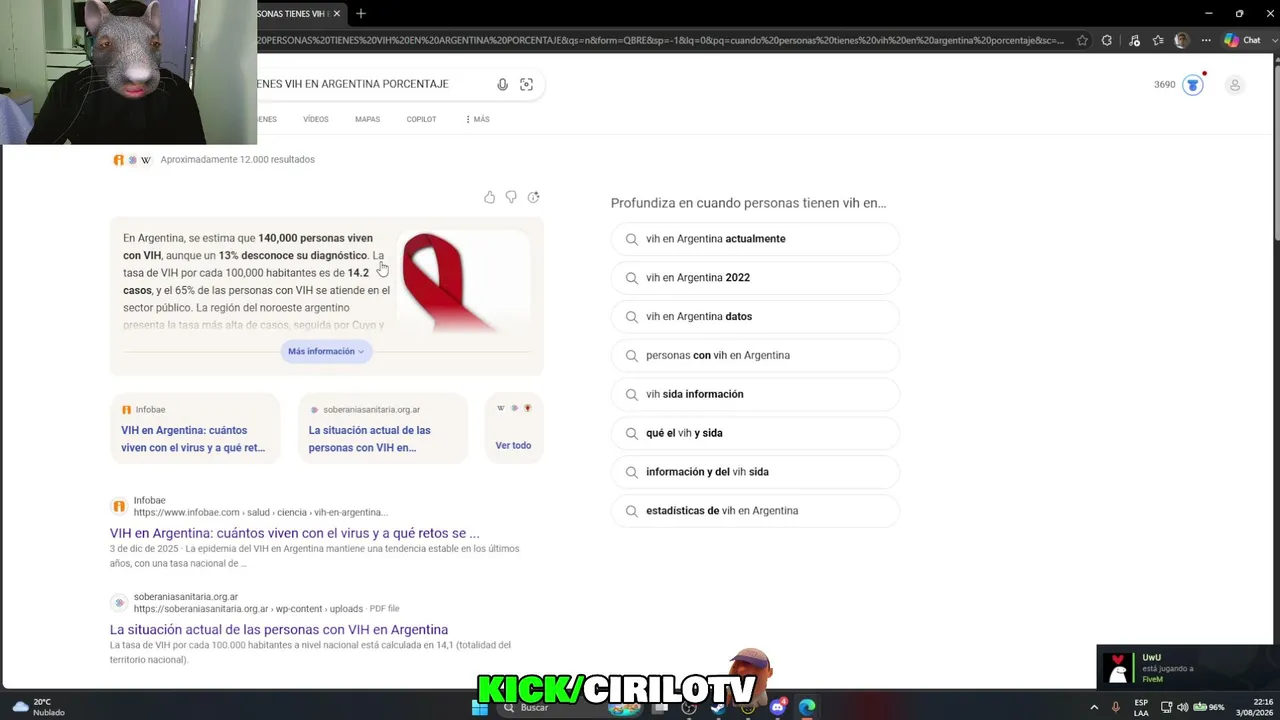Open the Windows Start menu
Image resolution: width=1280 pixels, height=720 pixels.
pyautogui.click(x=480, y=708)
